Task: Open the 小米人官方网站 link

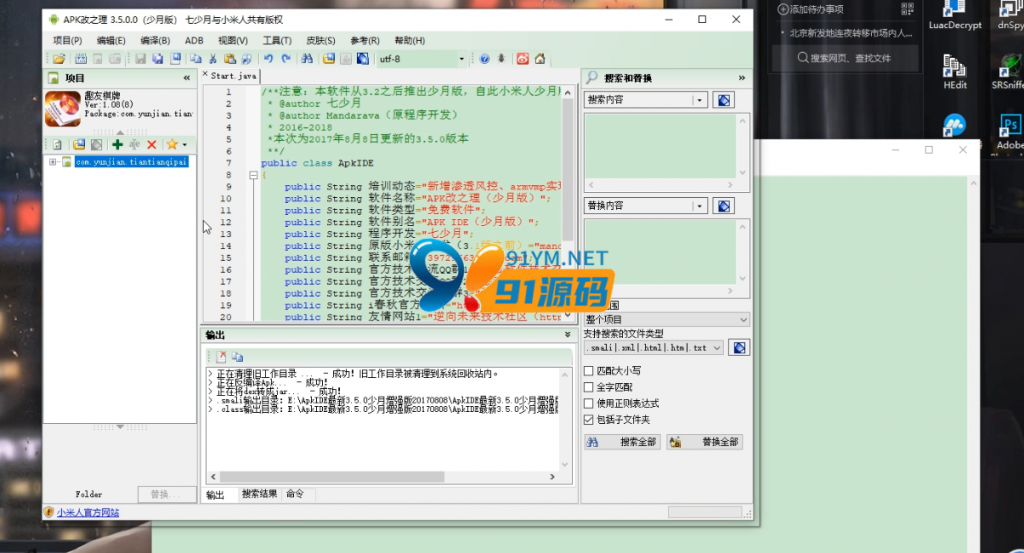Action: pos(88,513)
